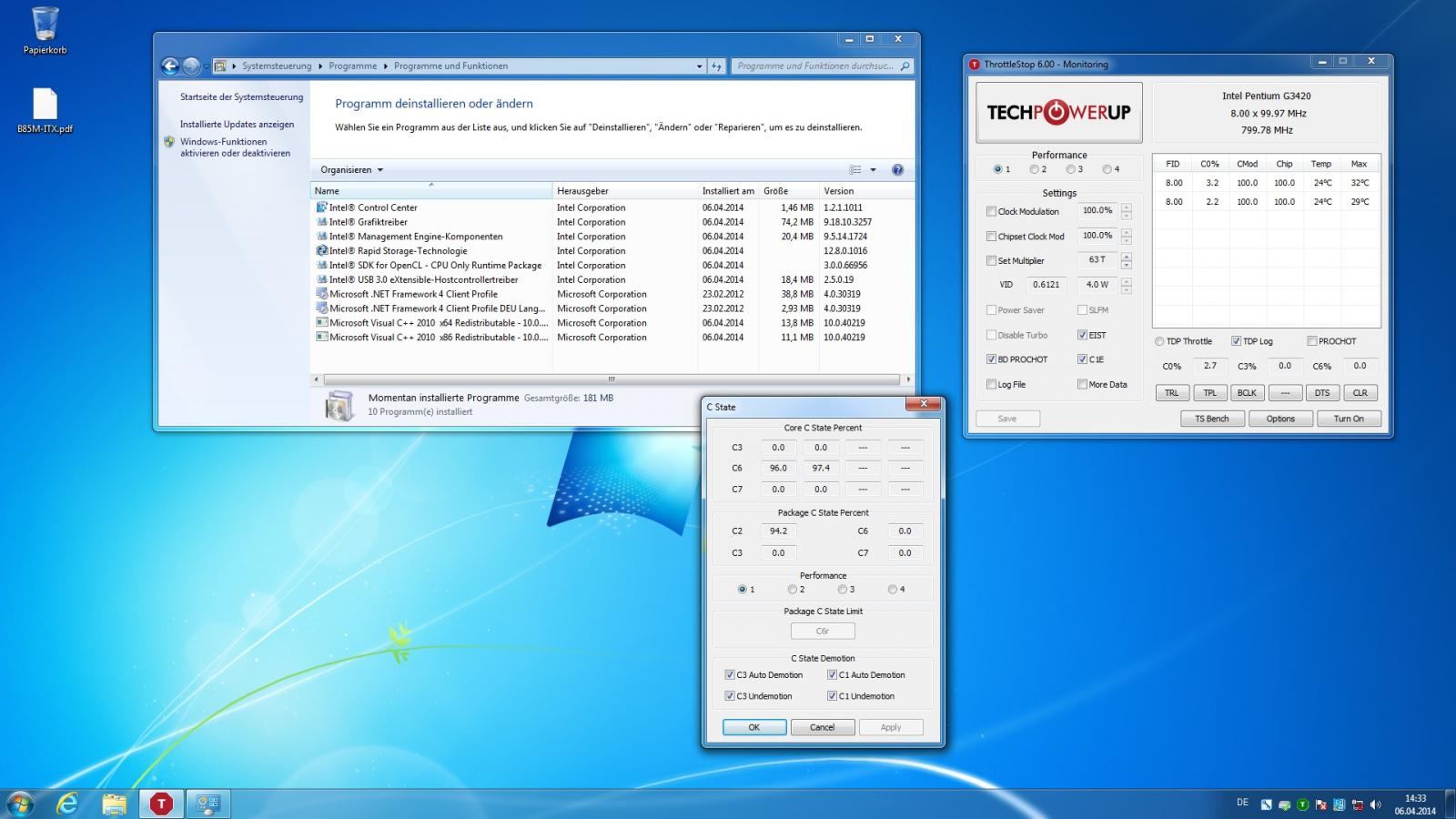Click the Programme und Funktionen search field
Image resolution: width=1456 pixels, height=819 pixels.
click(814, 66)
